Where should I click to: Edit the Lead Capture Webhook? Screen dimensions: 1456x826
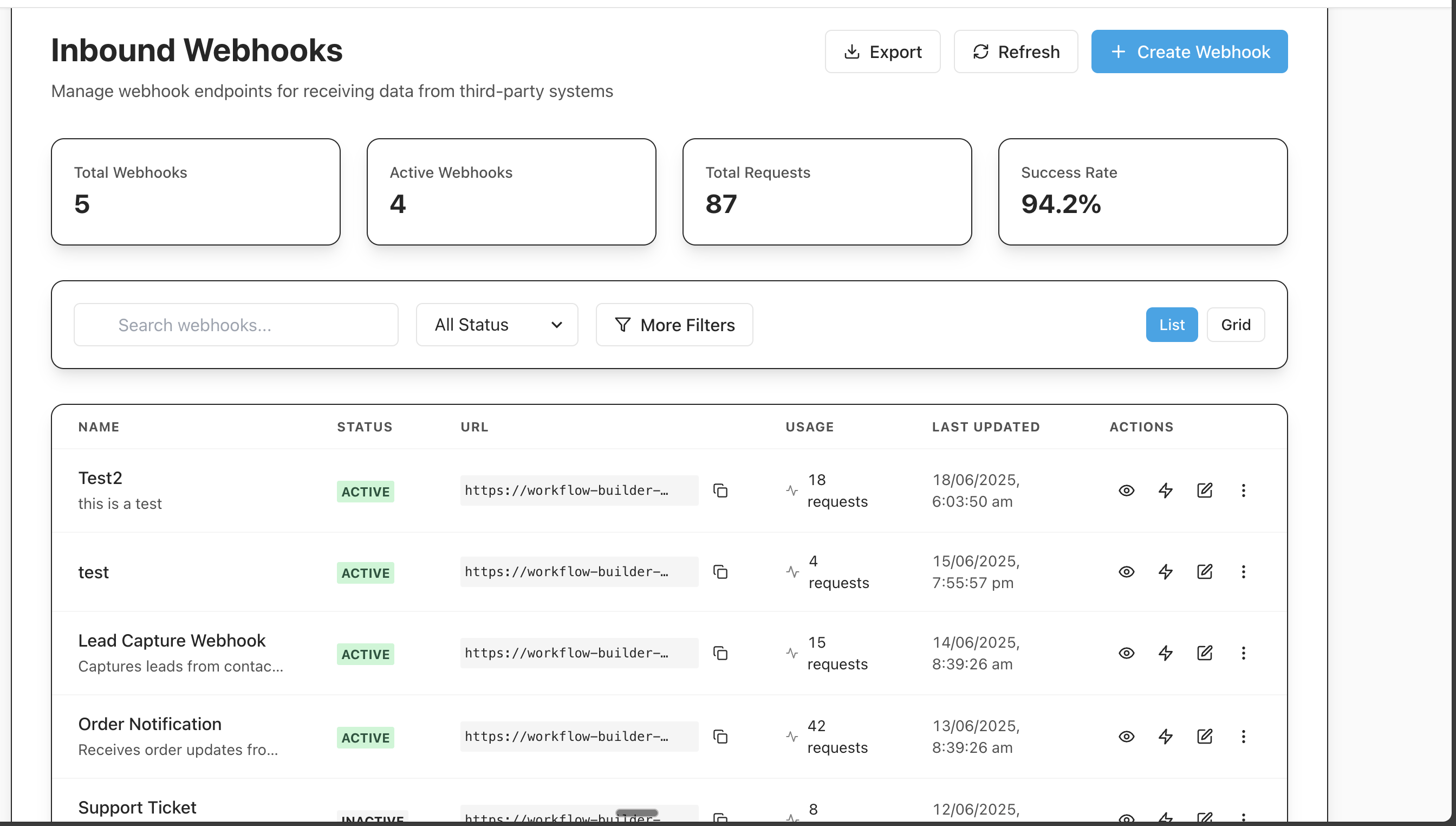tap(1204, 653)
